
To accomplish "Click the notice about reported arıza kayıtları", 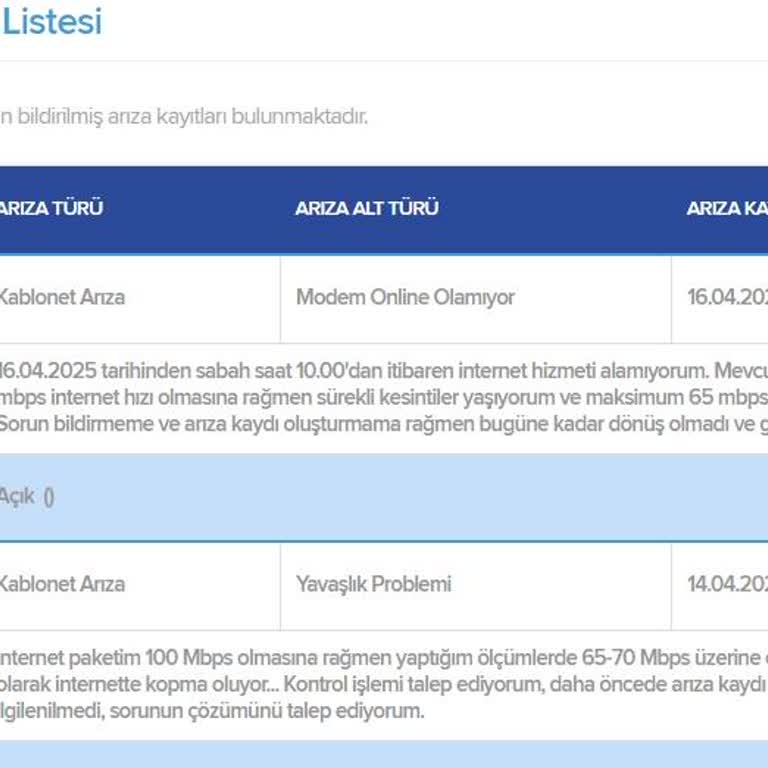I will click(185, 116).
